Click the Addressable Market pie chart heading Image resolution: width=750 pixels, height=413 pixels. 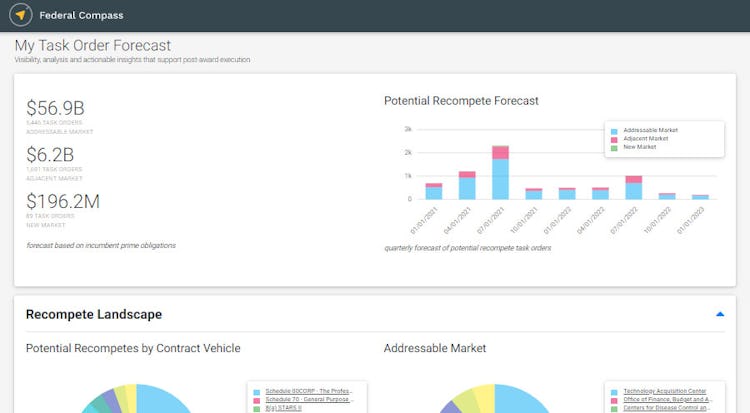[435, 348]
